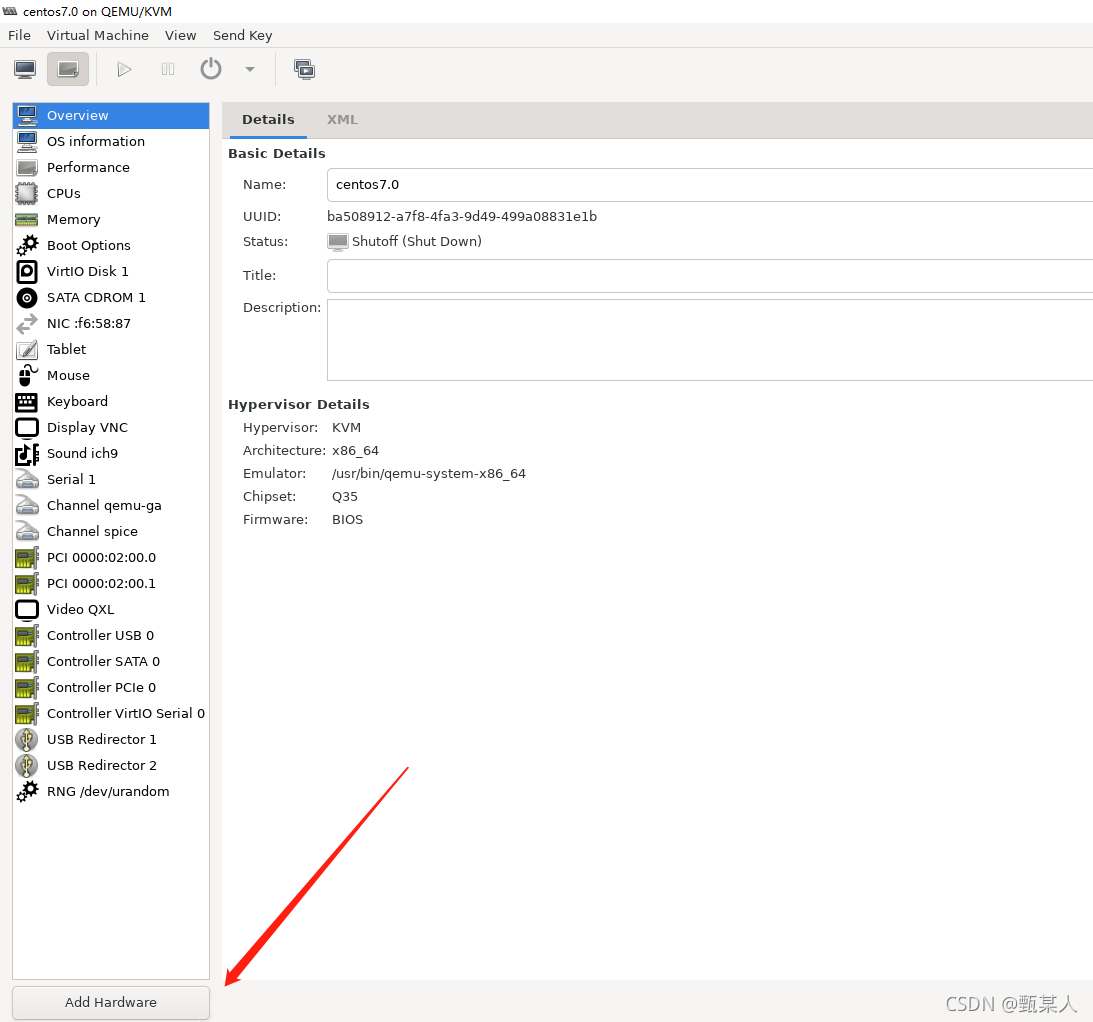
Task: Select OS information entry
Action: point(111,142)
